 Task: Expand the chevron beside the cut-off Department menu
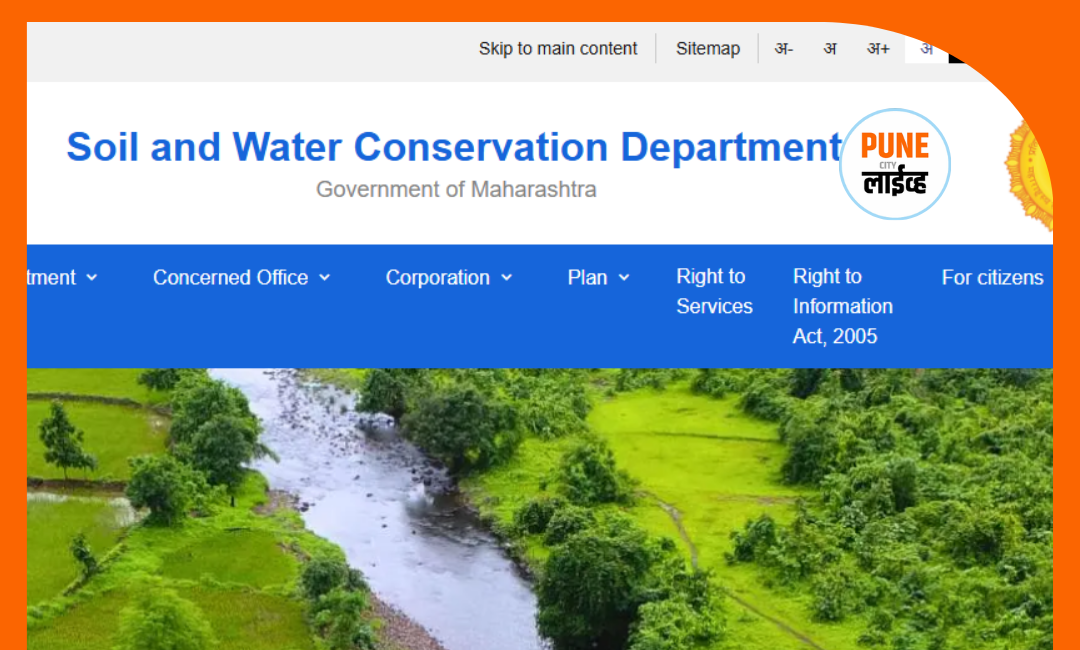(92, 278)
